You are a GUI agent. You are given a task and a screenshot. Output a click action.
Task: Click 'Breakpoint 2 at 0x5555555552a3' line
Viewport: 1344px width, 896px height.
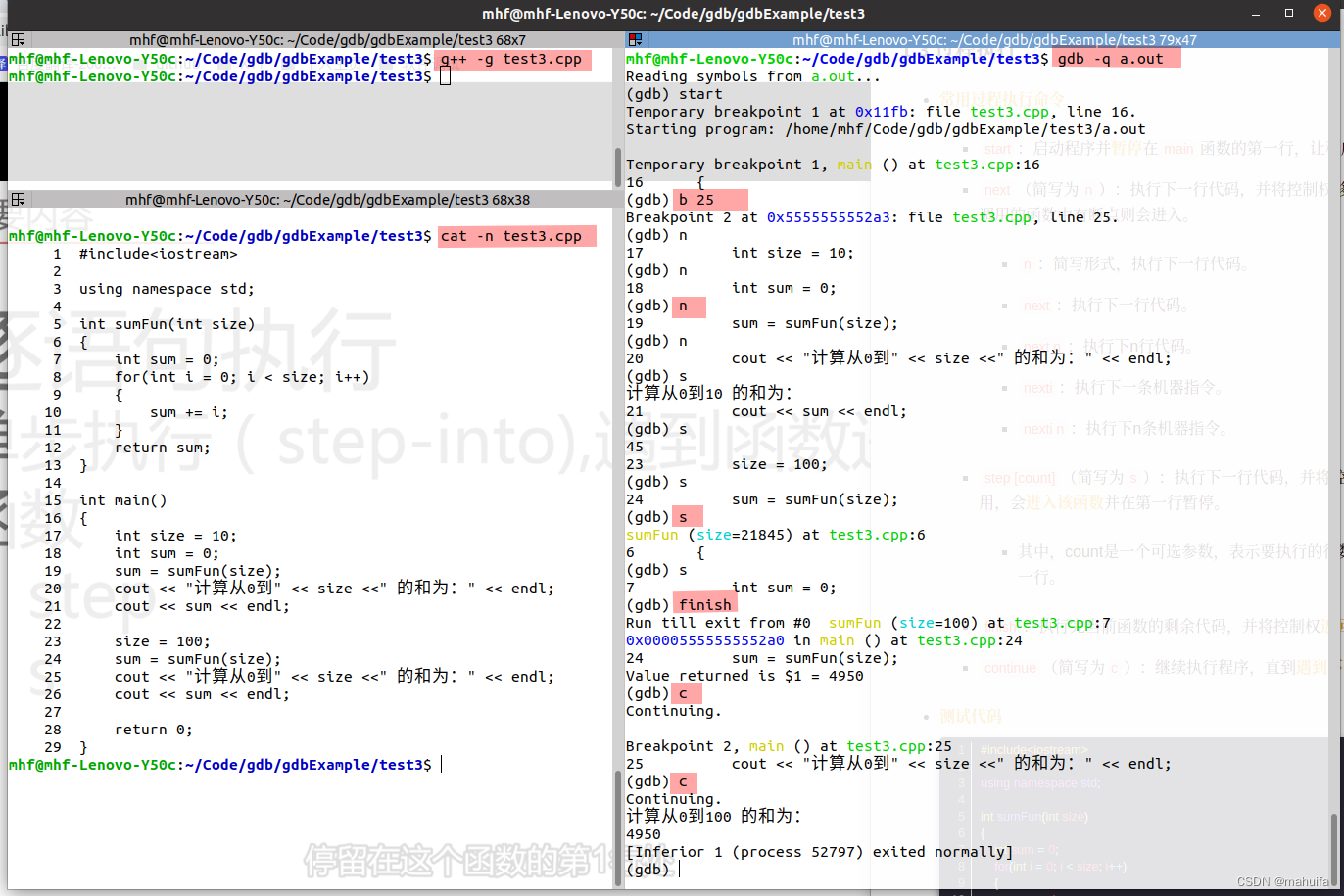(872, 217)
